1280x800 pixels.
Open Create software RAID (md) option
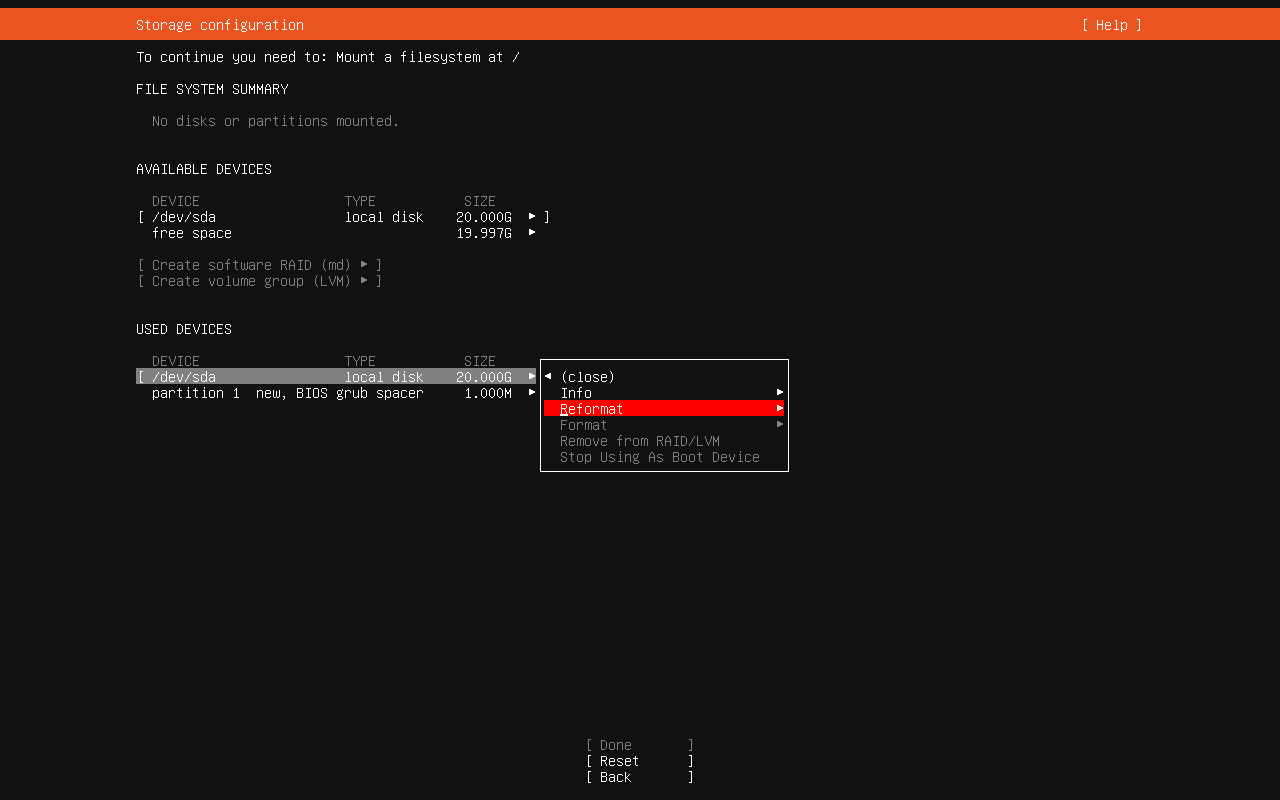click(260, 265)
